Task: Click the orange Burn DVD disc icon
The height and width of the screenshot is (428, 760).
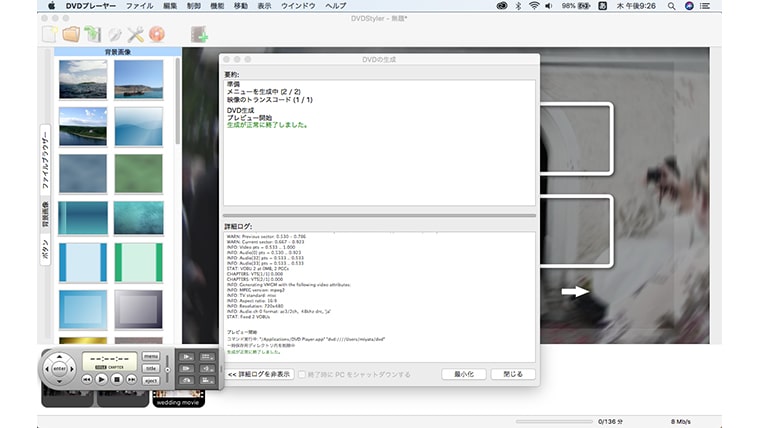Action: tap(157, 34)
